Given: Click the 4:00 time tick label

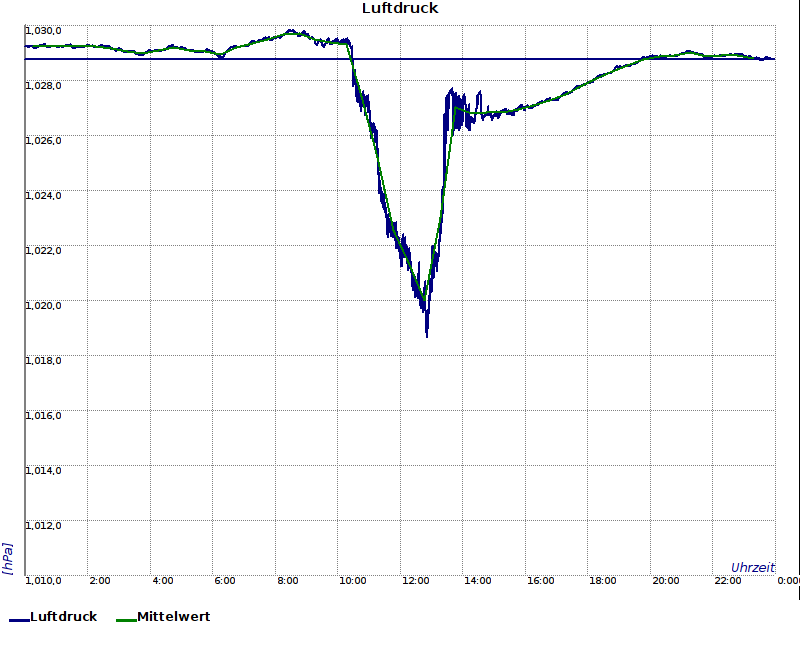Looking at the screenshot, I should pyautogui.click(x=163, y=581).
